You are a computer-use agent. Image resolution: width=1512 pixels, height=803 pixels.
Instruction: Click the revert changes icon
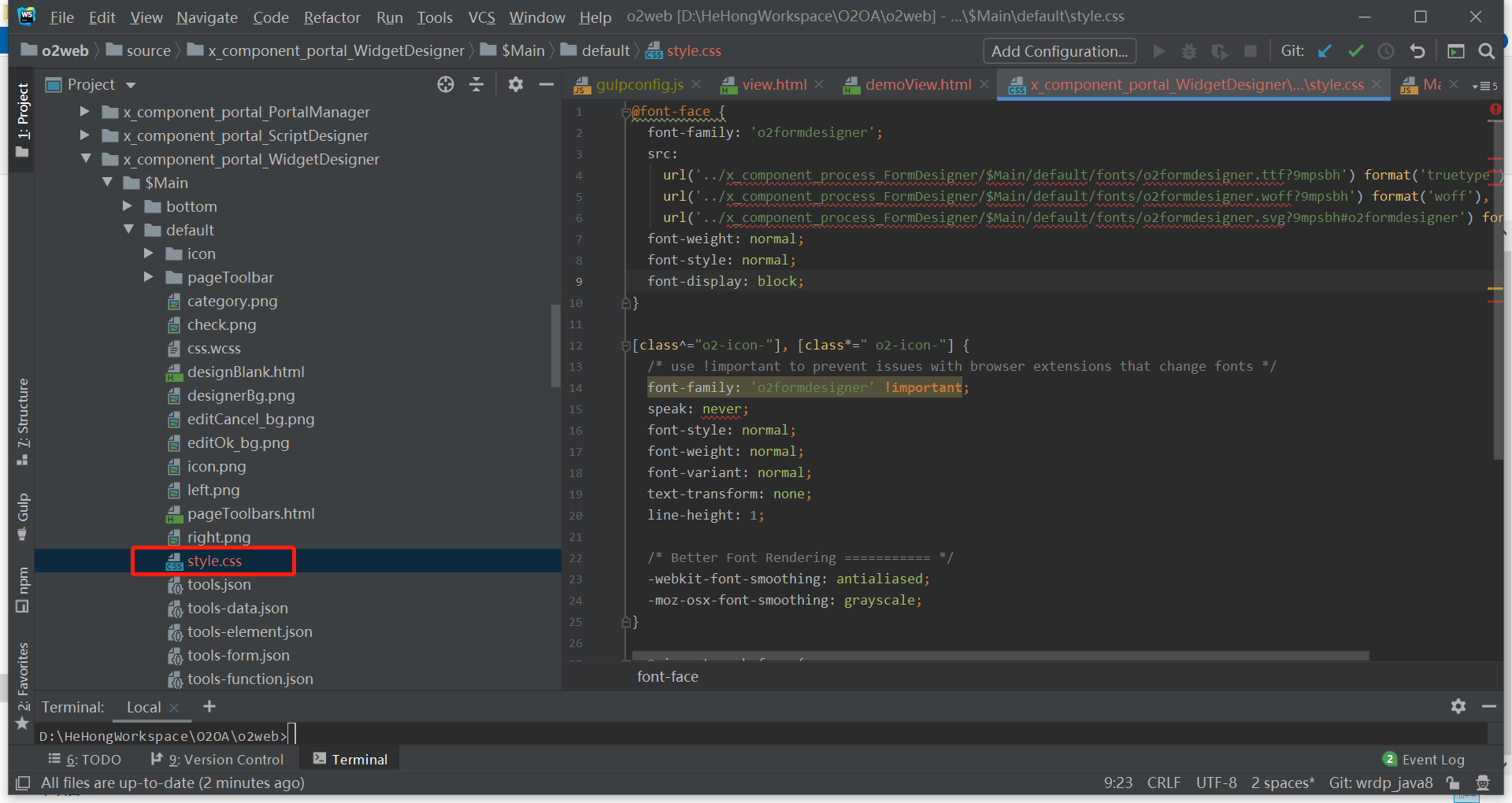1417,51
